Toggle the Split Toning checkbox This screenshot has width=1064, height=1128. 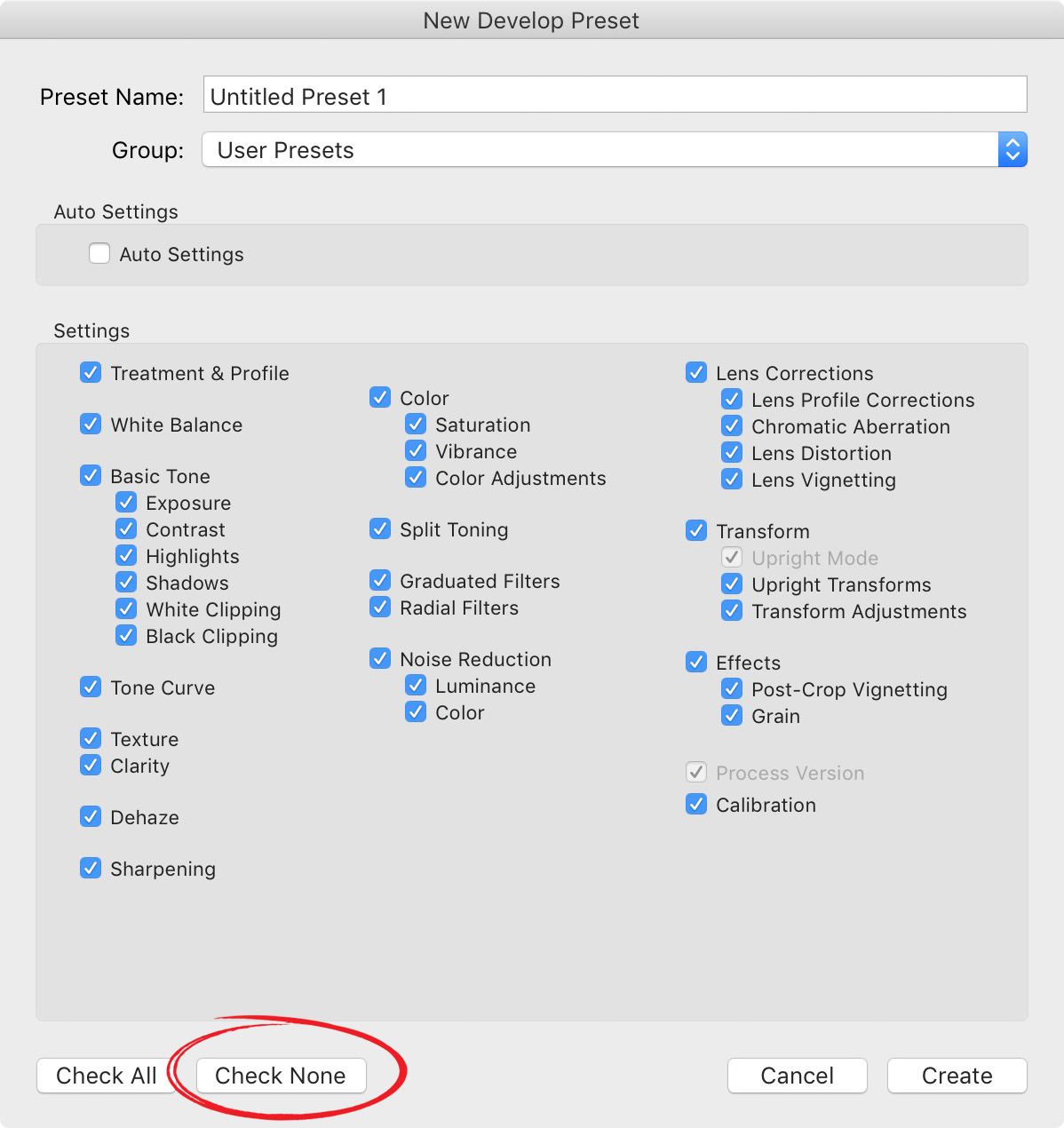[x=379, y=528]
